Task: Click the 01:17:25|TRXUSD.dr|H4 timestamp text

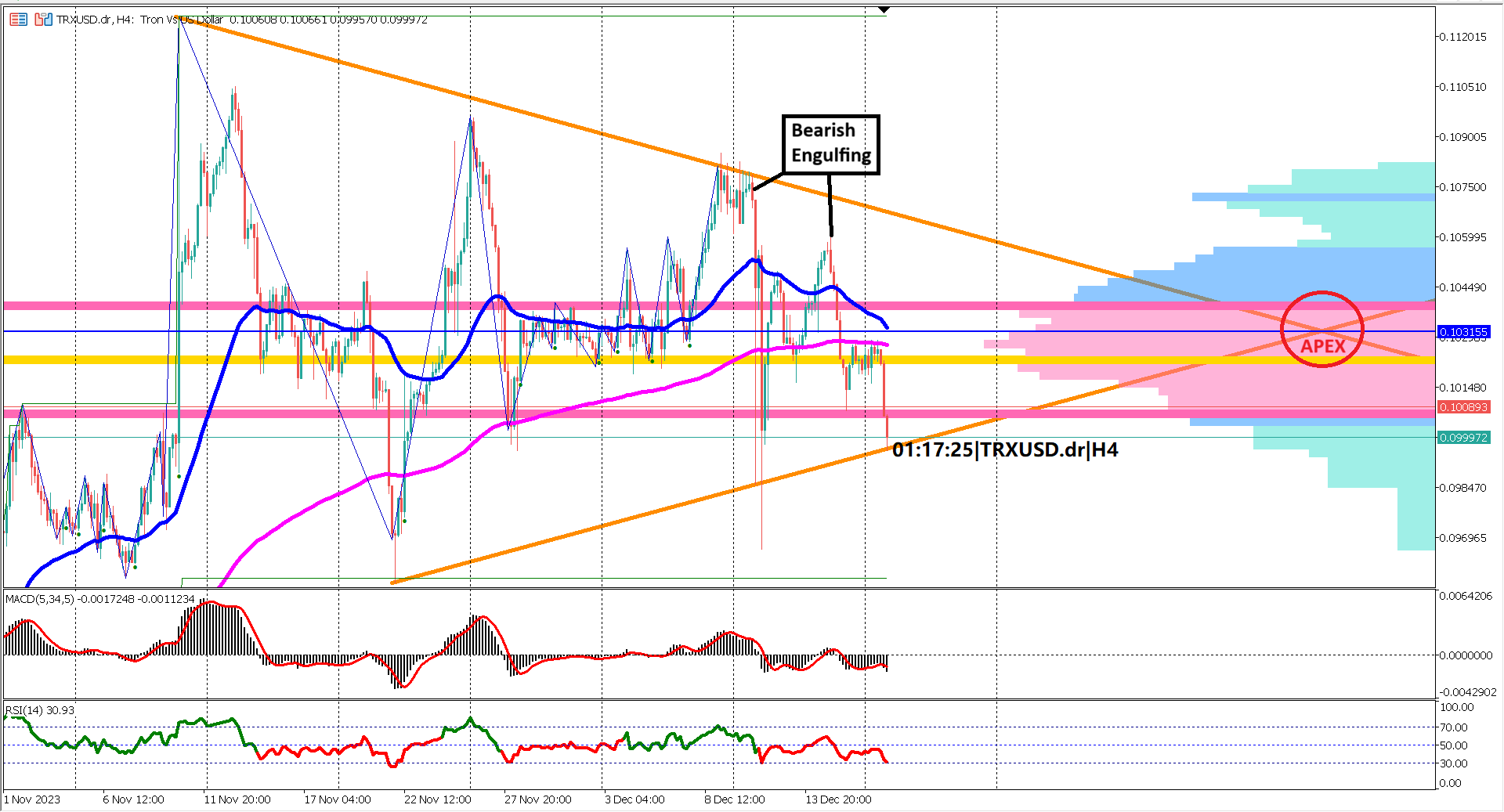Action: coord(1005,449)
